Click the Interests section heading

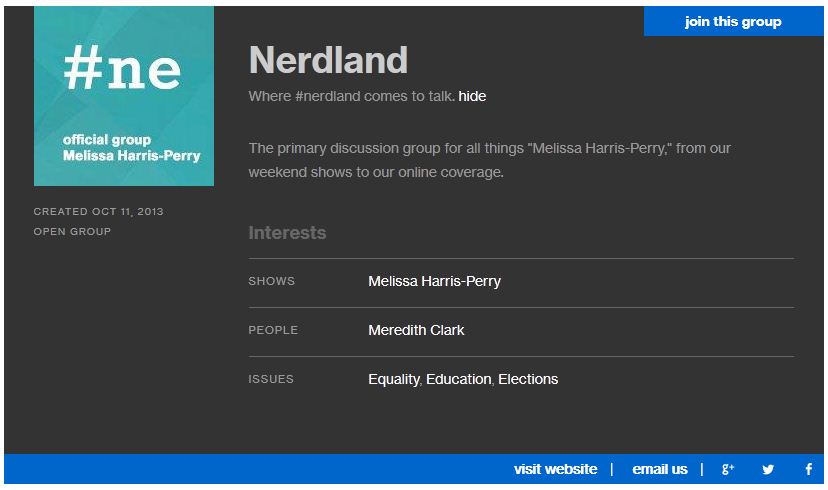pyautogui.click(x=287, y=233)
